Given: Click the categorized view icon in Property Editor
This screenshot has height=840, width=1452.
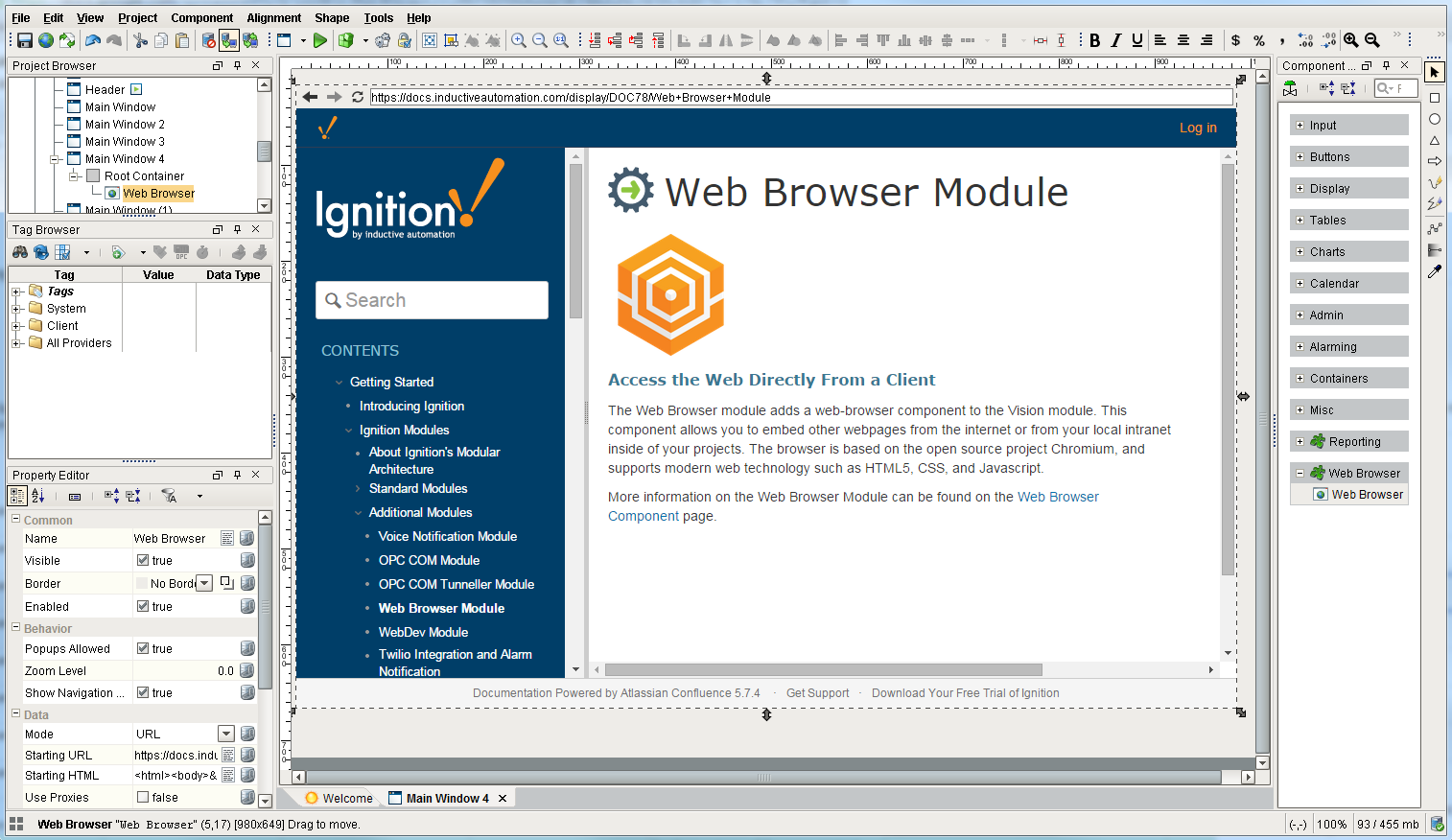Looking at the screenshot, I should (17, 496).
